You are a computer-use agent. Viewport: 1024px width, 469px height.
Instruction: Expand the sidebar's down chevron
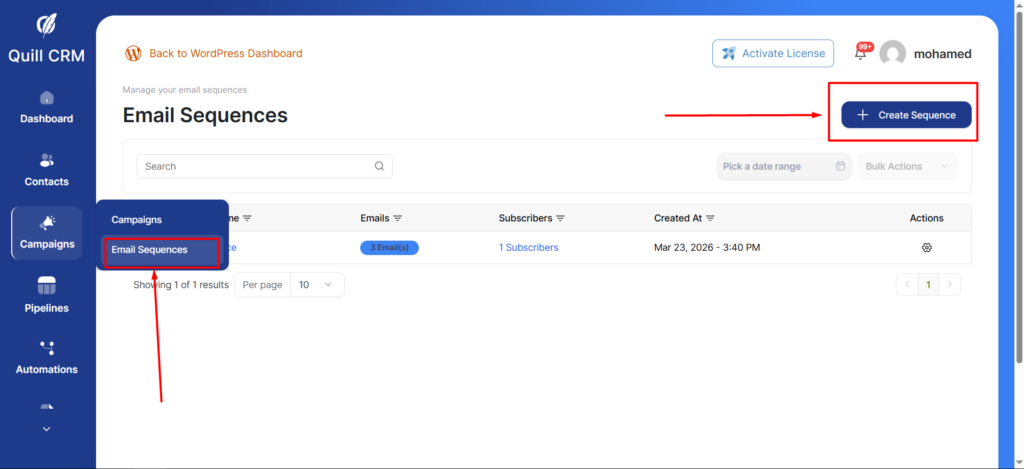(x=46, y=429)
